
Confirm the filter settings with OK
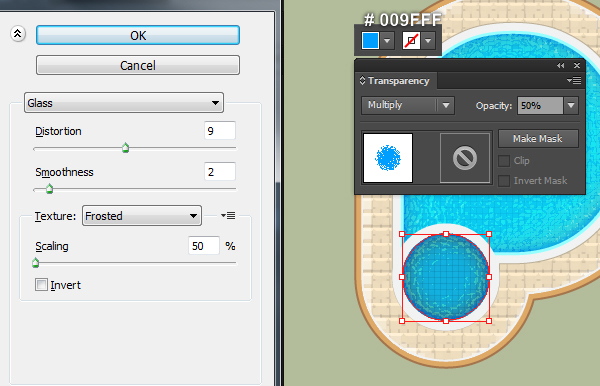pos(138,35)
